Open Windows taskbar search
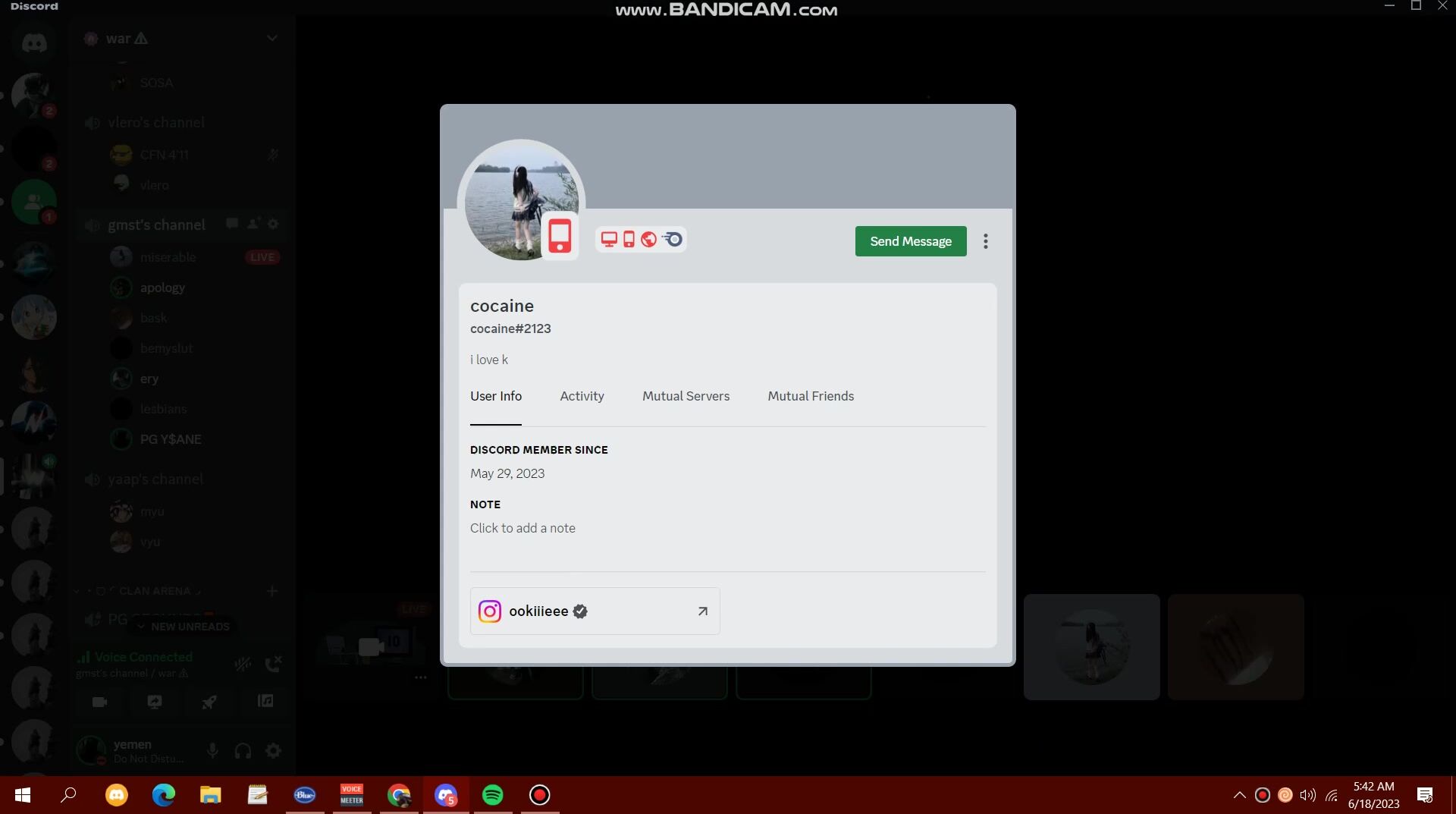 (x=68, y=795)
